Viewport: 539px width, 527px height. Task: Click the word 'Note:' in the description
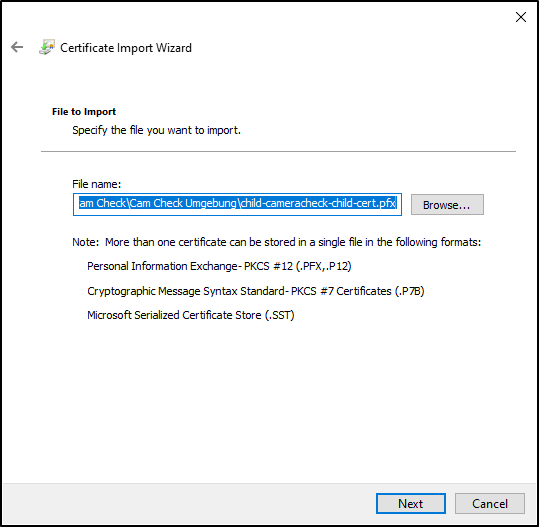[85, 242]
